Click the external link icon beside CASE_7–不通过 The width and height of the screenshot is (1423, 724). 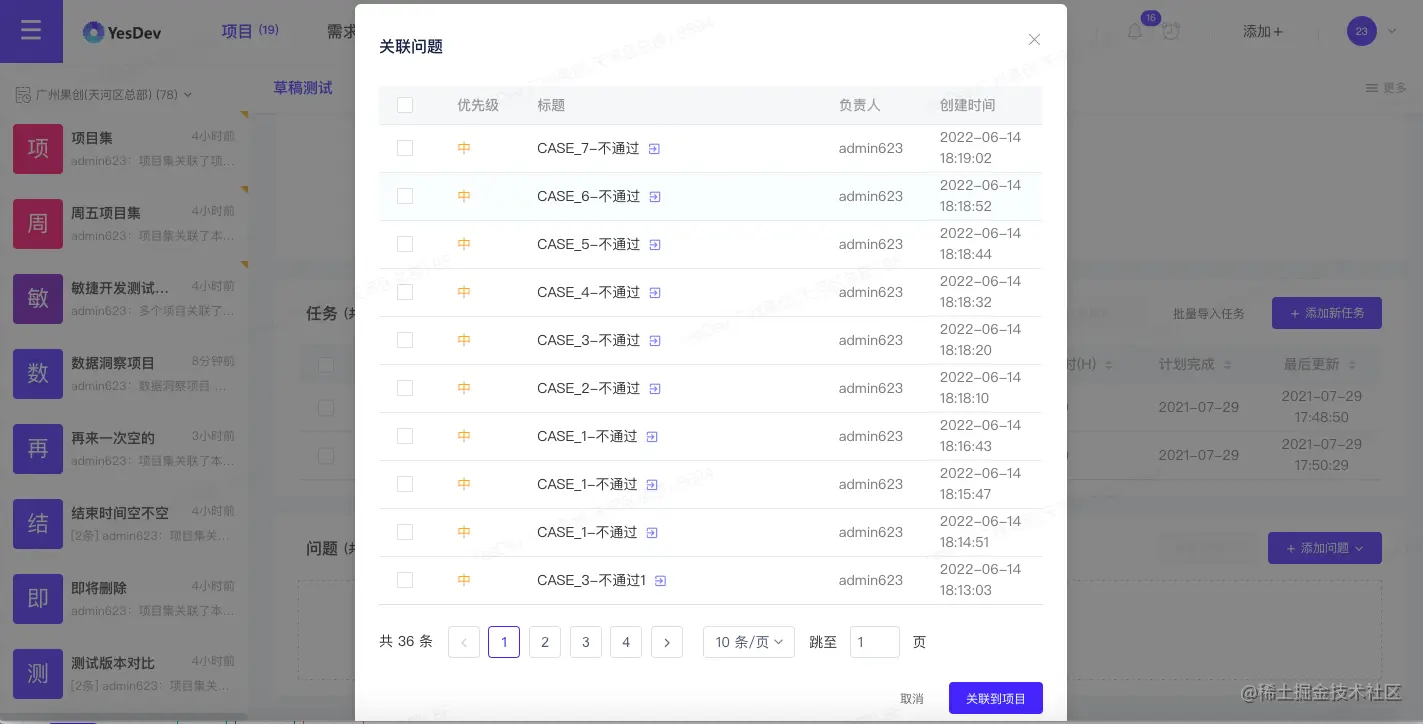(654, 148)
